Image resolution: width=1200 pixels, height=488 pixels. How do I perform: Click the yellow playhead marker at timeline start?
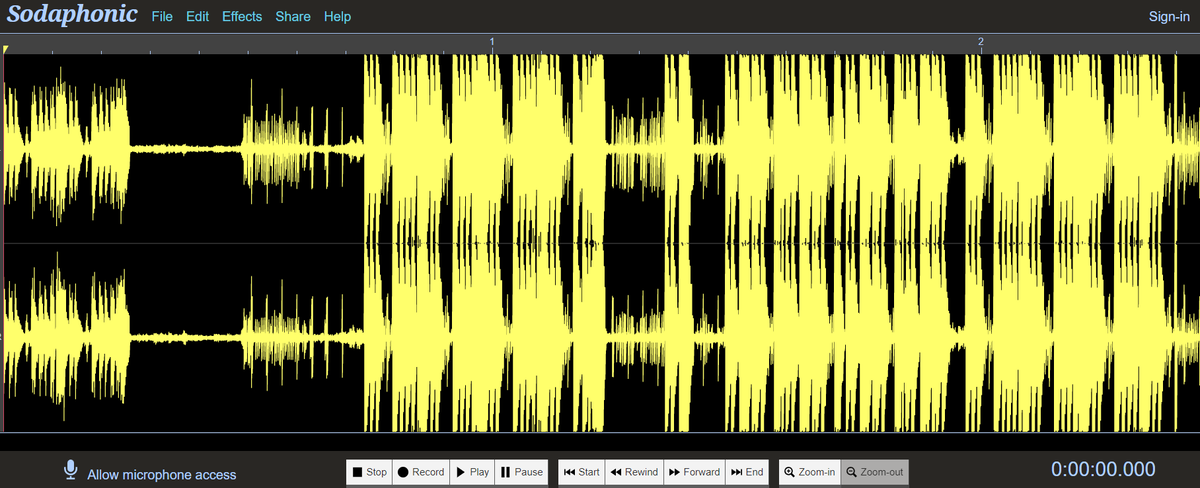click(6, 48)
